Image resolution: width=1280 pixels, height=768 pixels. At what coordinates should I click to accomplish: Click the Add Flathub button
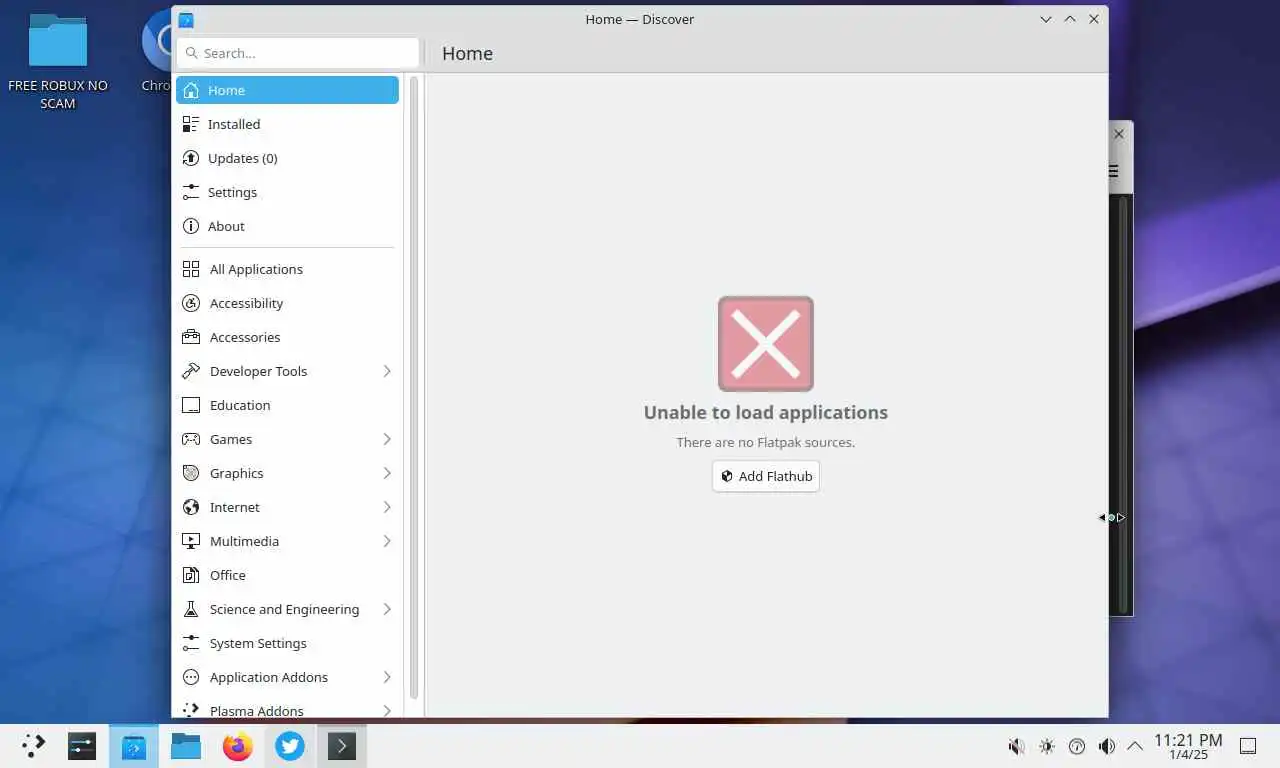[x=766, y=476]
